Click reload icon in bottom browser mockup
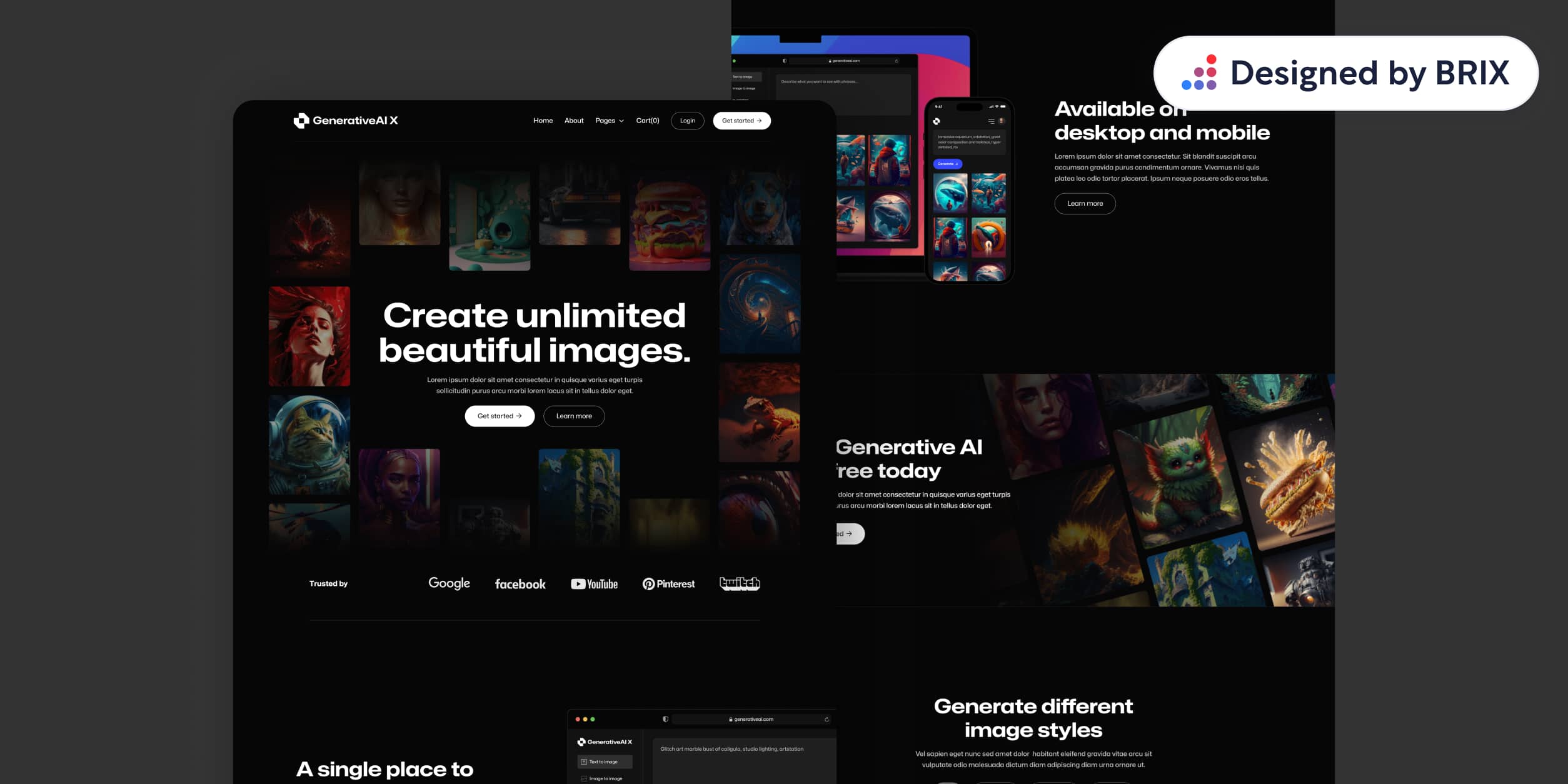 click(827, 720)
